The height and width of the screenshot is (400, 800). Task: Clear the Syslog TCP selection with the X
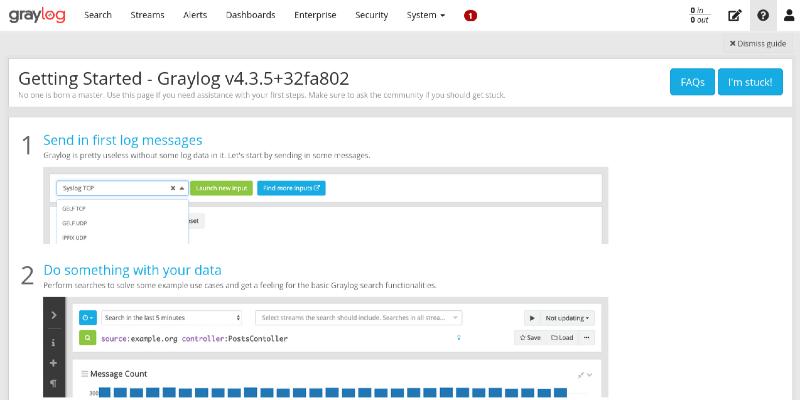(172, 188)
